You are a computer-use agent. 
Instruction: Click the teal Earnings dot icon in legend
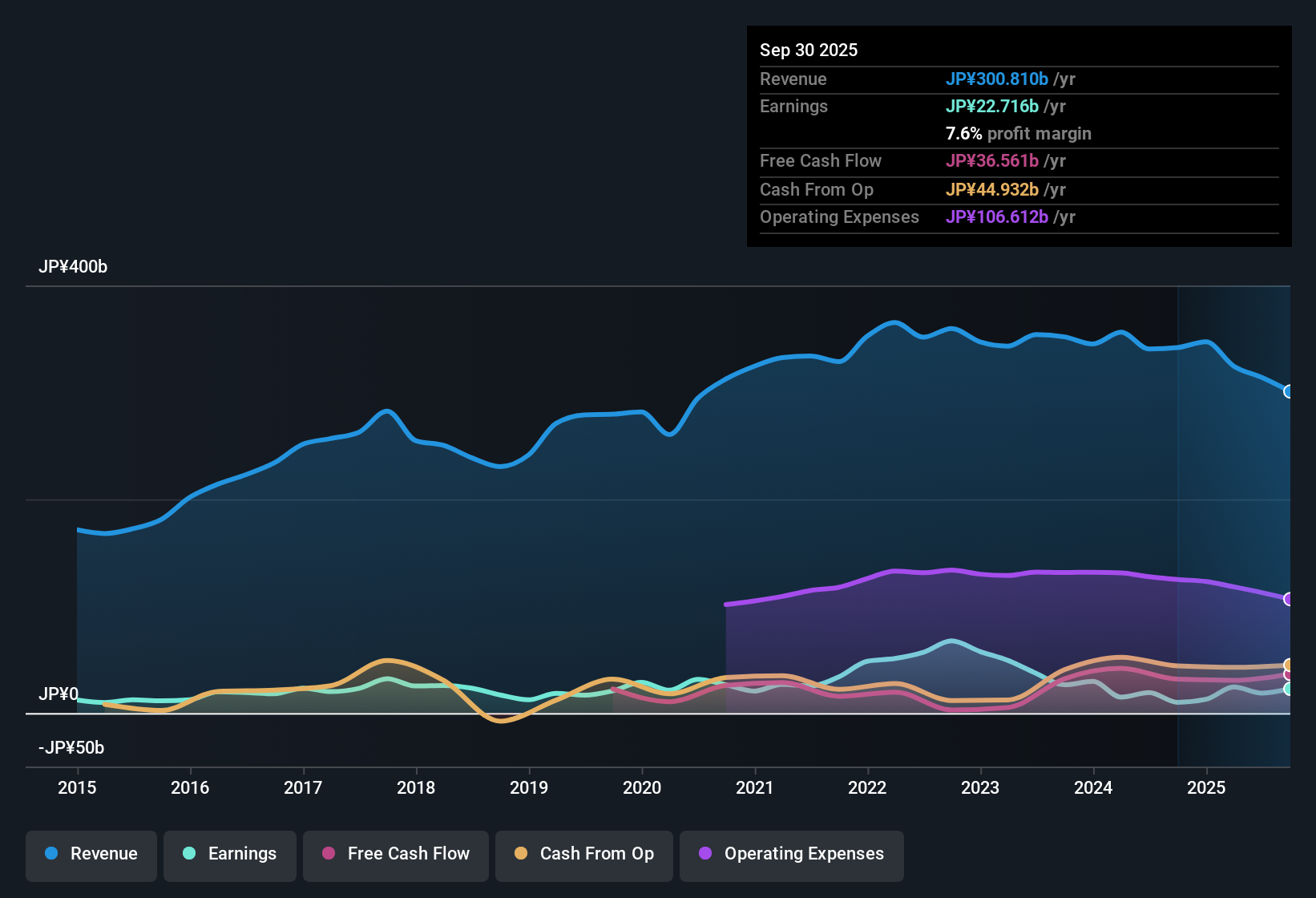coord(189,854)
